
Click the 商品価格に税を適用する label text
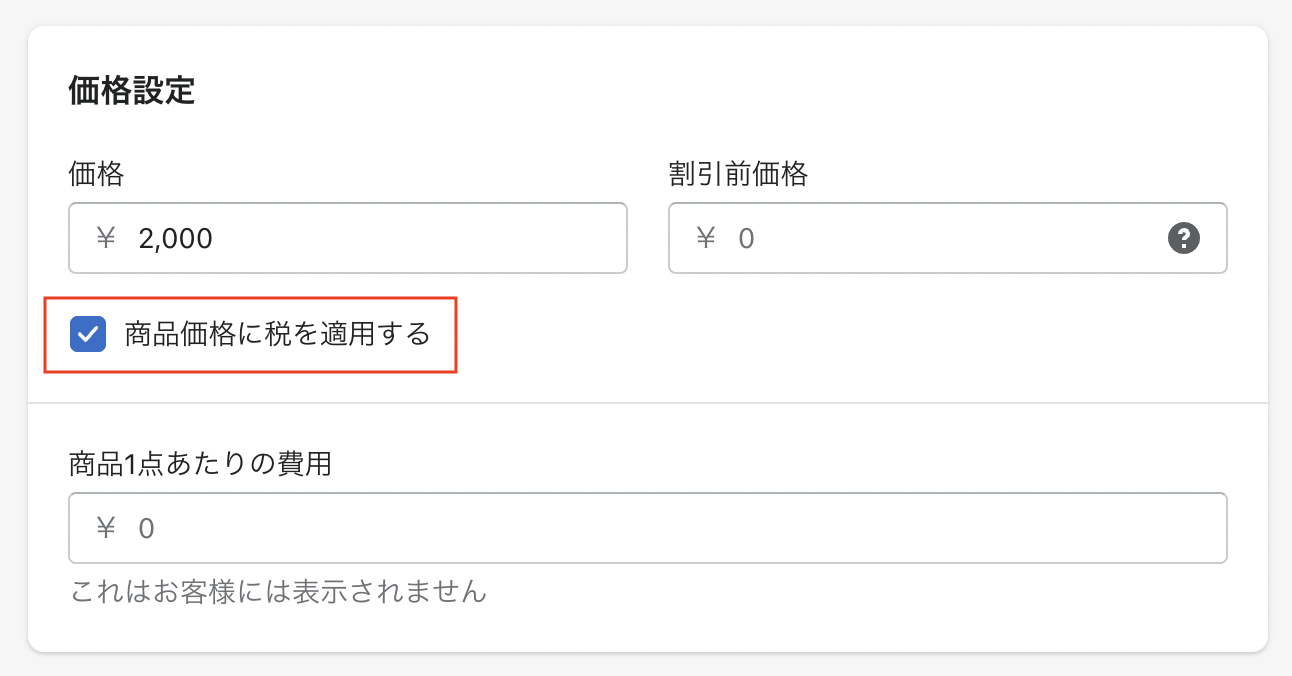click(x=277, y=334)
